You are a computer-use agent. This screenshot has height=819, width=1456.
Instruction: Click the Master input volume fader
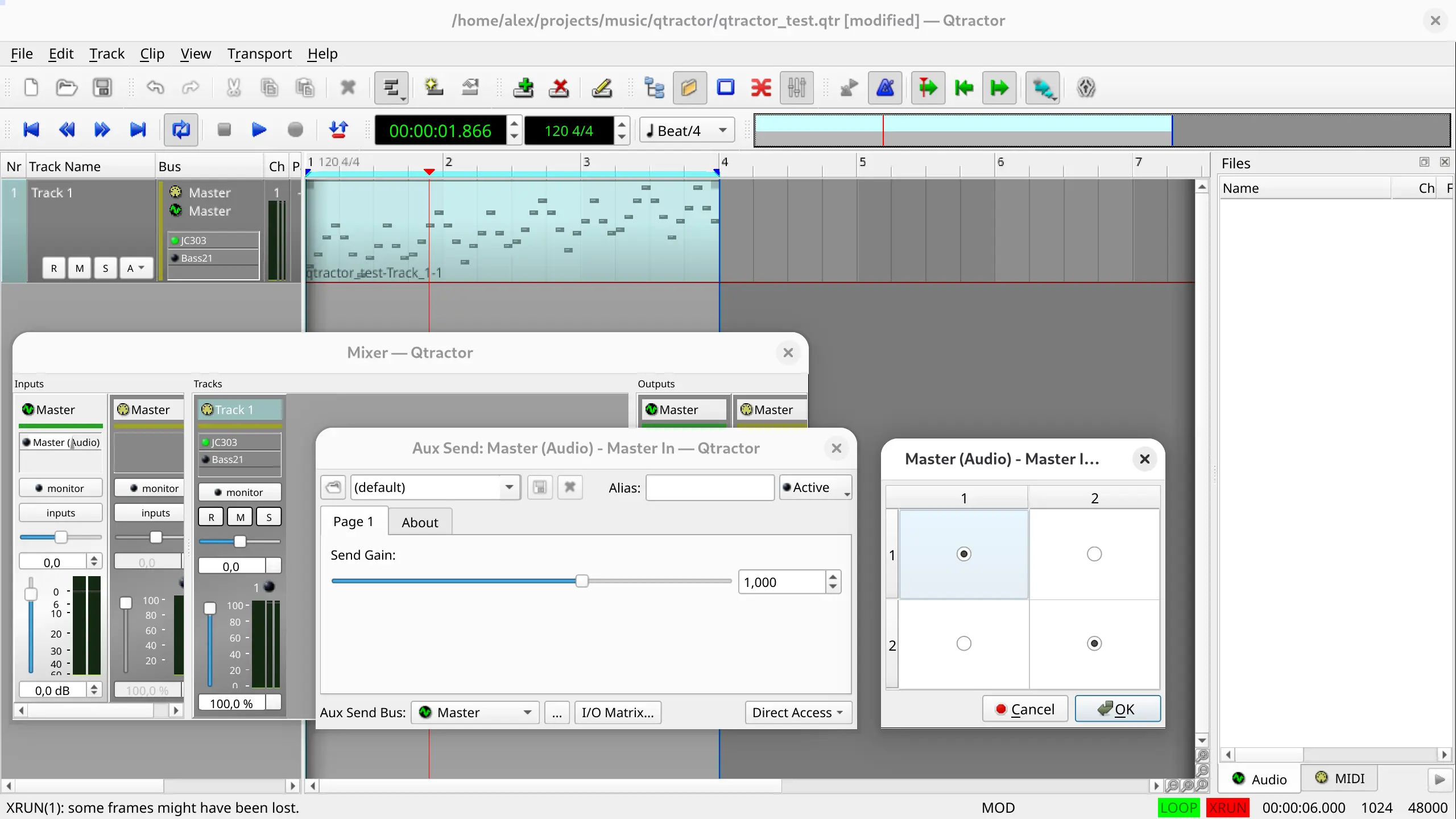[31, 594]
